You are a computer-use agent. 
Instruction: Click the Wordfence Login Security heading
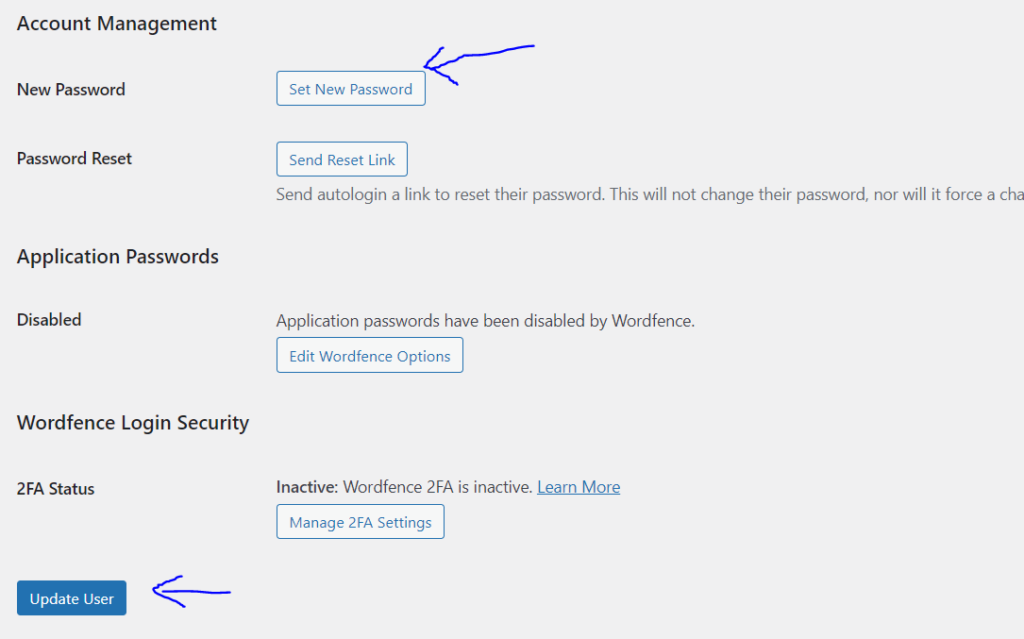133,423
